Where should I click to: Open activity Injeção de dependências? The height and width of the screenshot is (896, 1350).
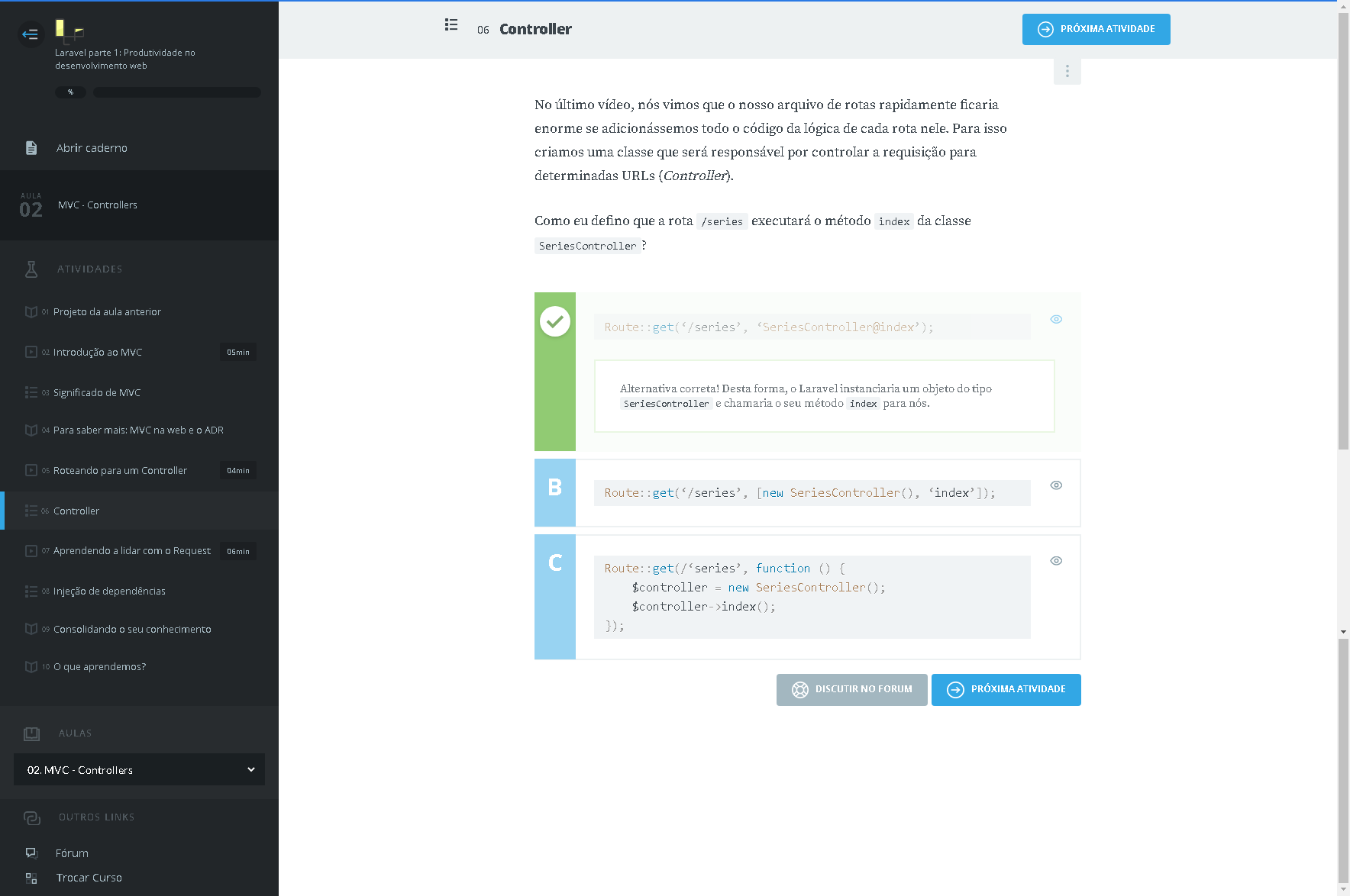tap(109, 591)
